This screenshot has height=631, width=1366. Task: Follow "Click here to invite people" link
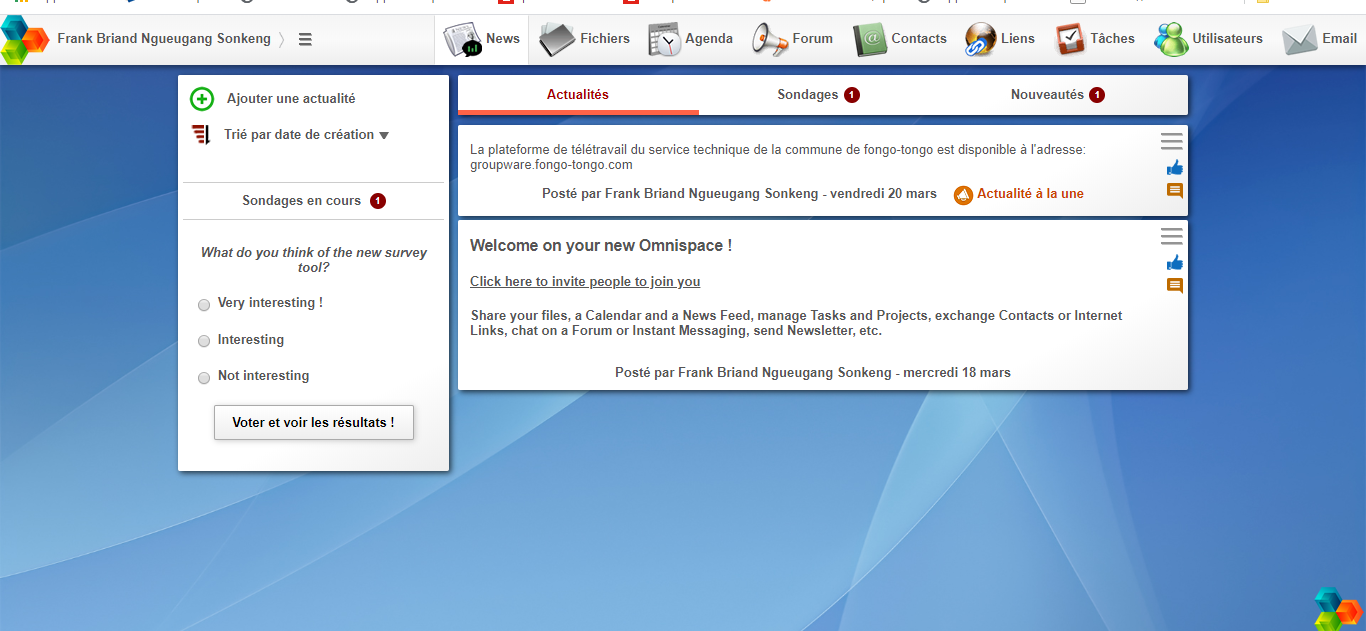tap(585, 282)
